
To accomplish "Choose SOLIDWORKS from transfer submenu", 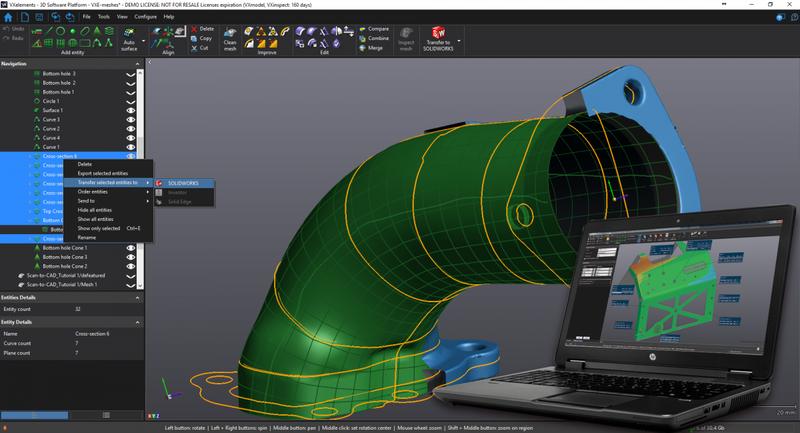I will coord(183,183).
